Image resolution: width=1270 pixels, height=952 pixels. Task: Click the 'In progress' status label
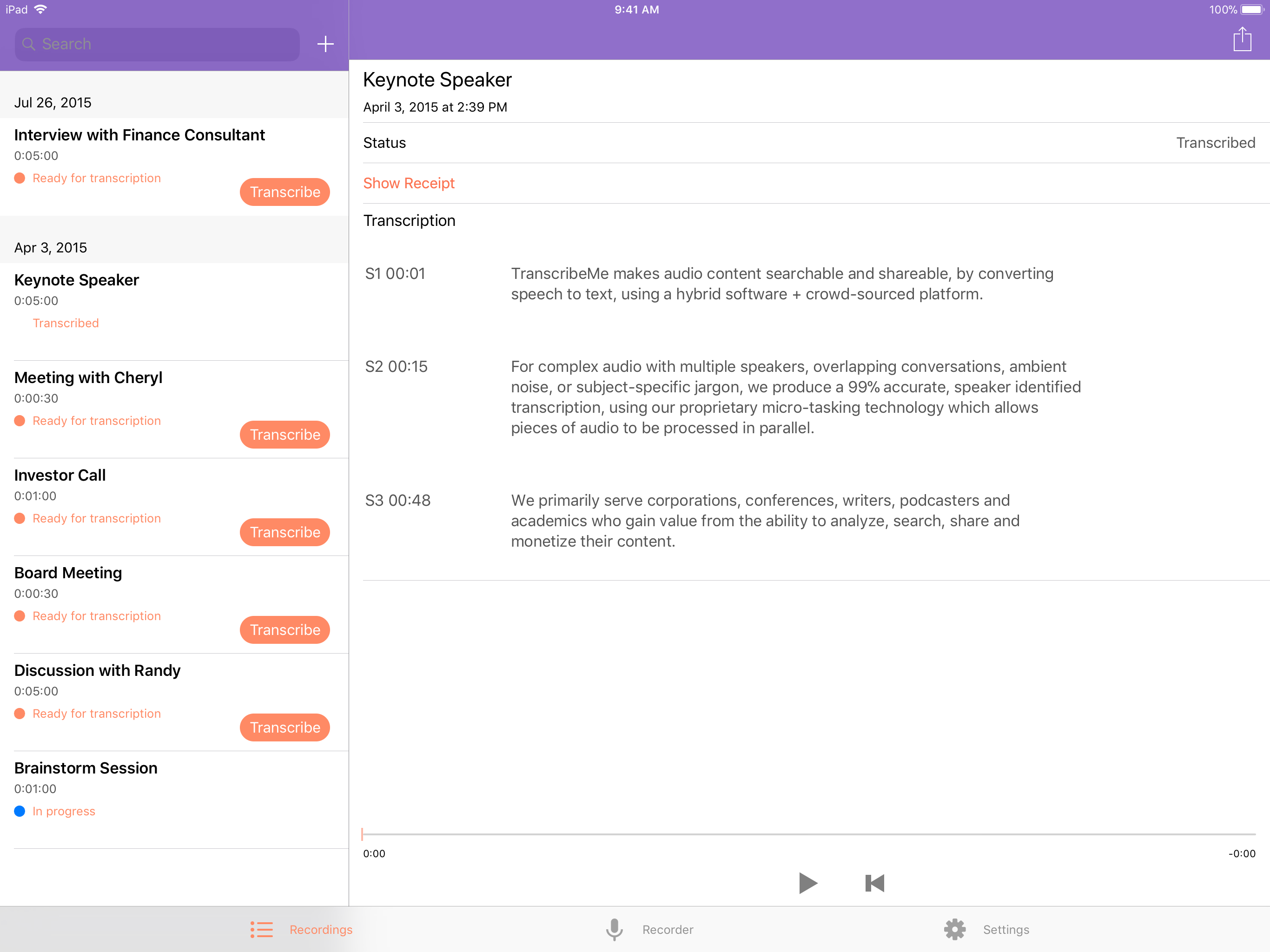click(x=64, y=811)
